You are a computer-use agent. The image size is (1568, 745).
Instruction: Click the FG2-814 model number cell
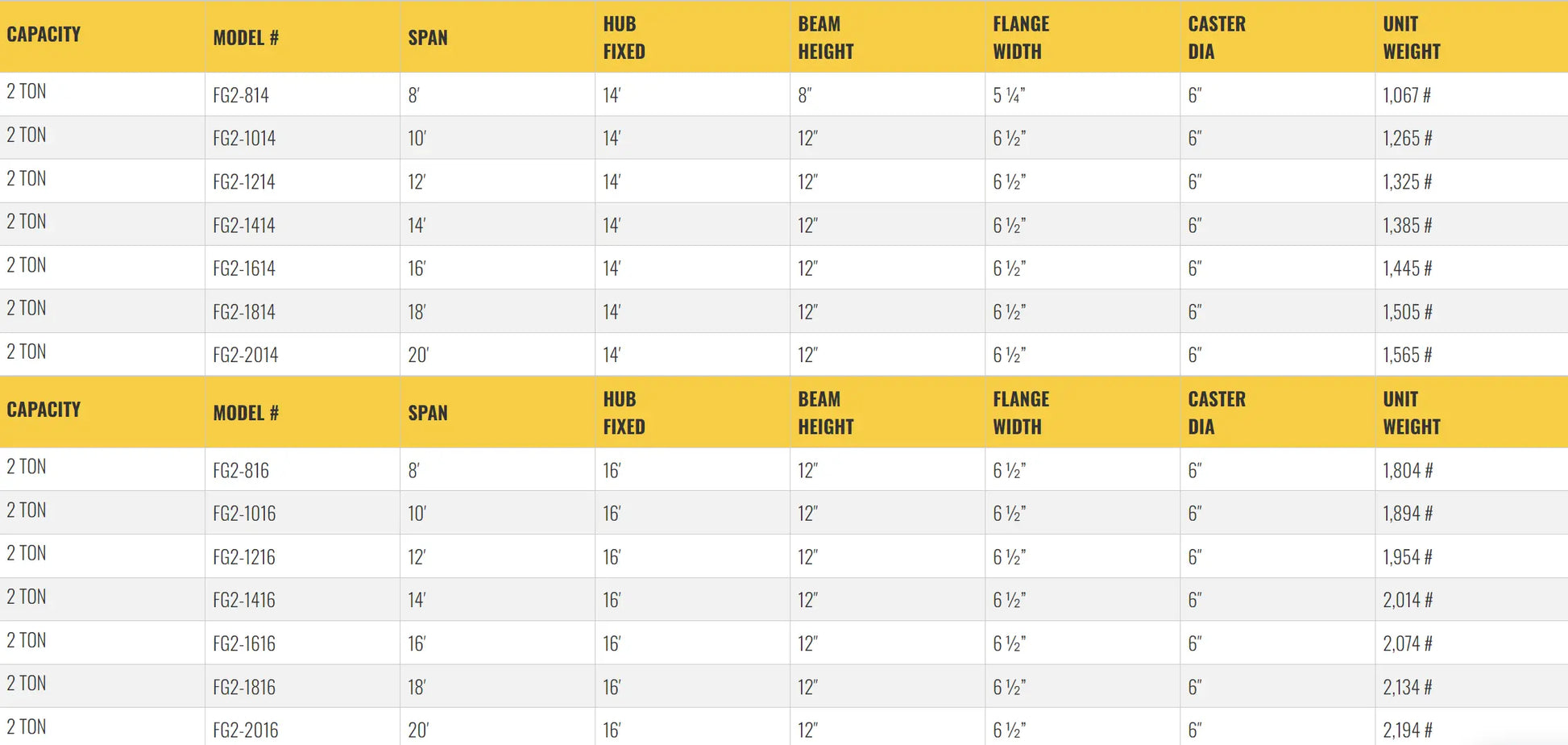coord(241,95)
